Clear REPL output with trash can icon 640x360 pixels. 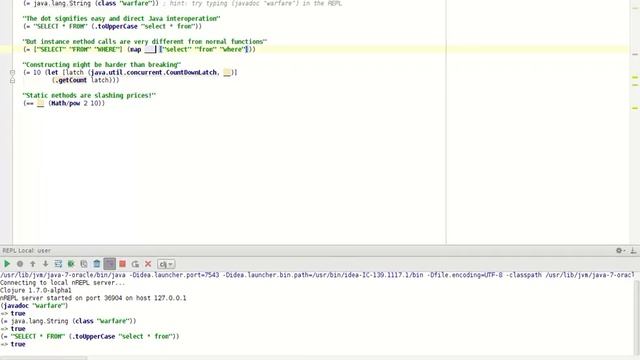[97, 264]
